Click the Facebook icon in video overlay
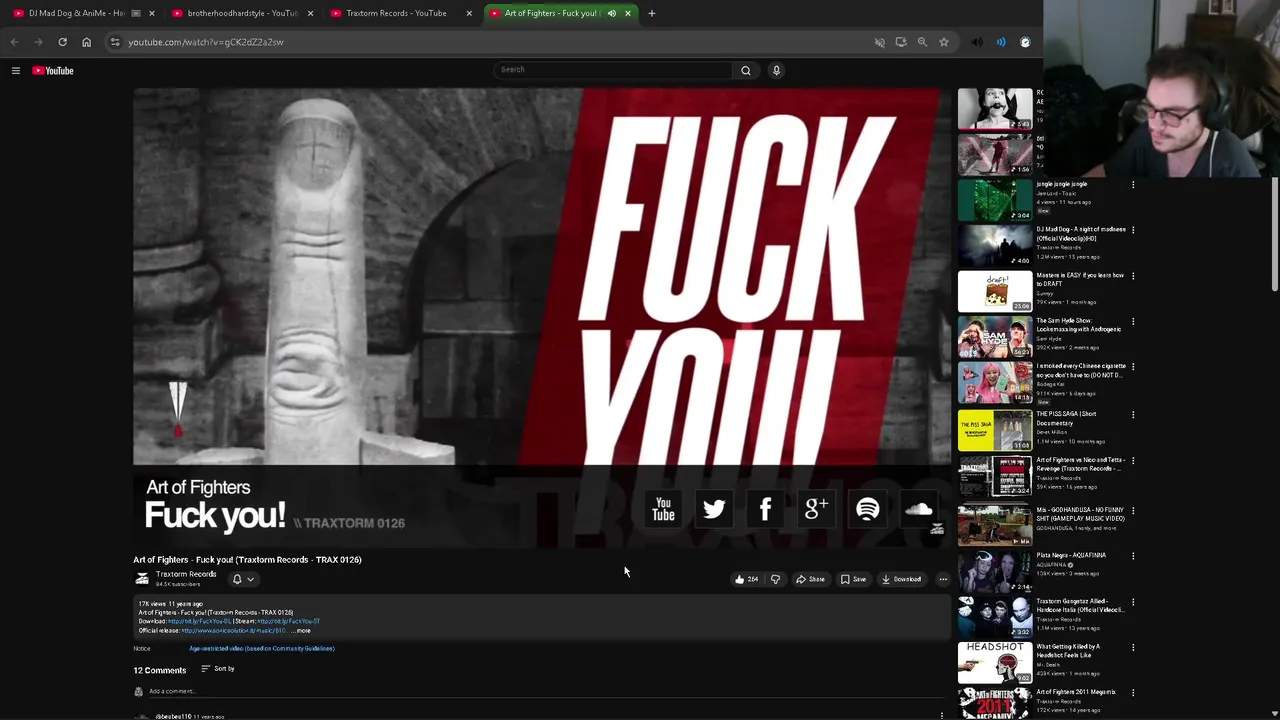 click(x=765, y=510)
